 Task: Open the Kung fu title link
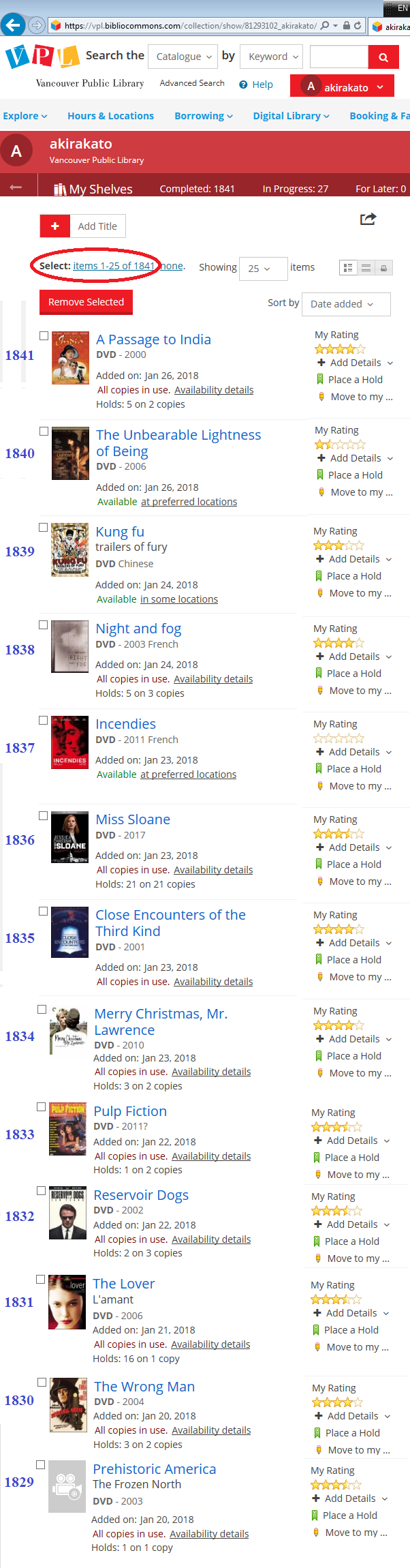pyautogui.click(x=120, y=532)
